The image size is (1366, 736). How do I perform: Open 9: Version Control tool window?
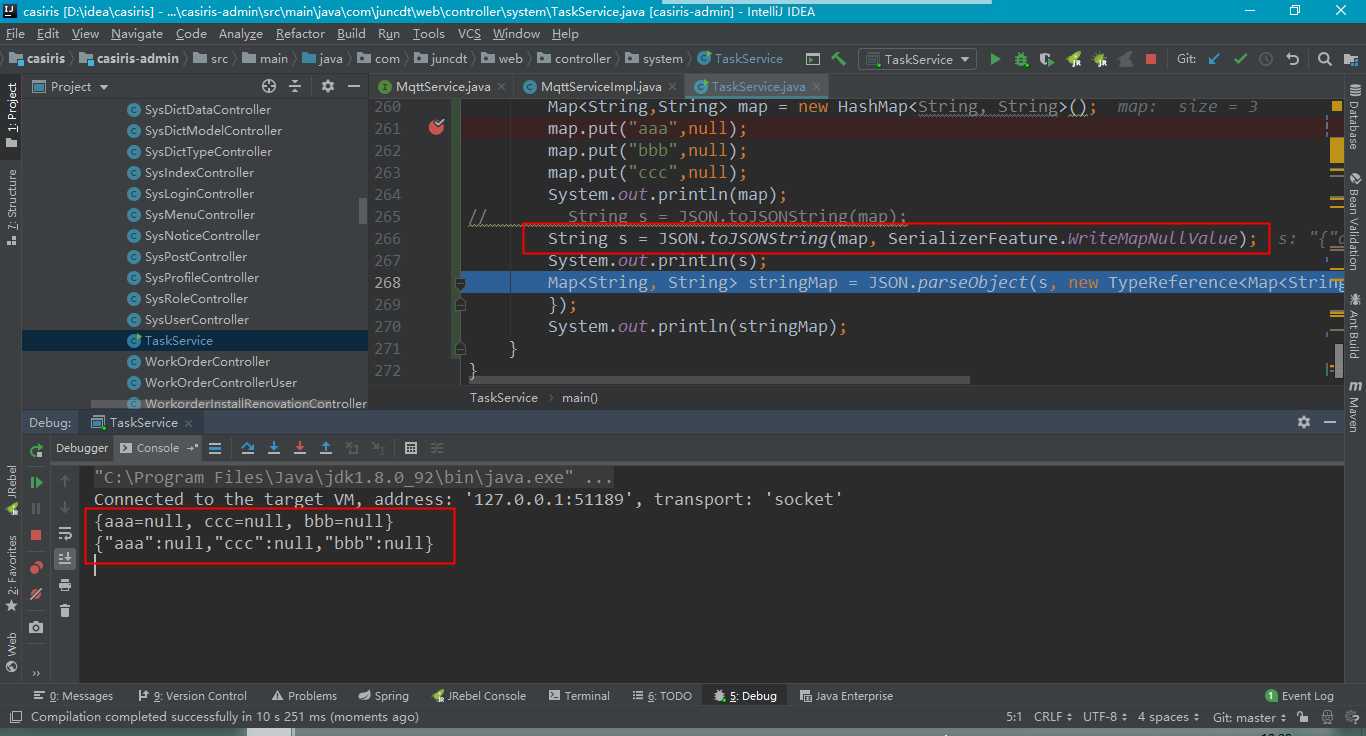[192, 696]
